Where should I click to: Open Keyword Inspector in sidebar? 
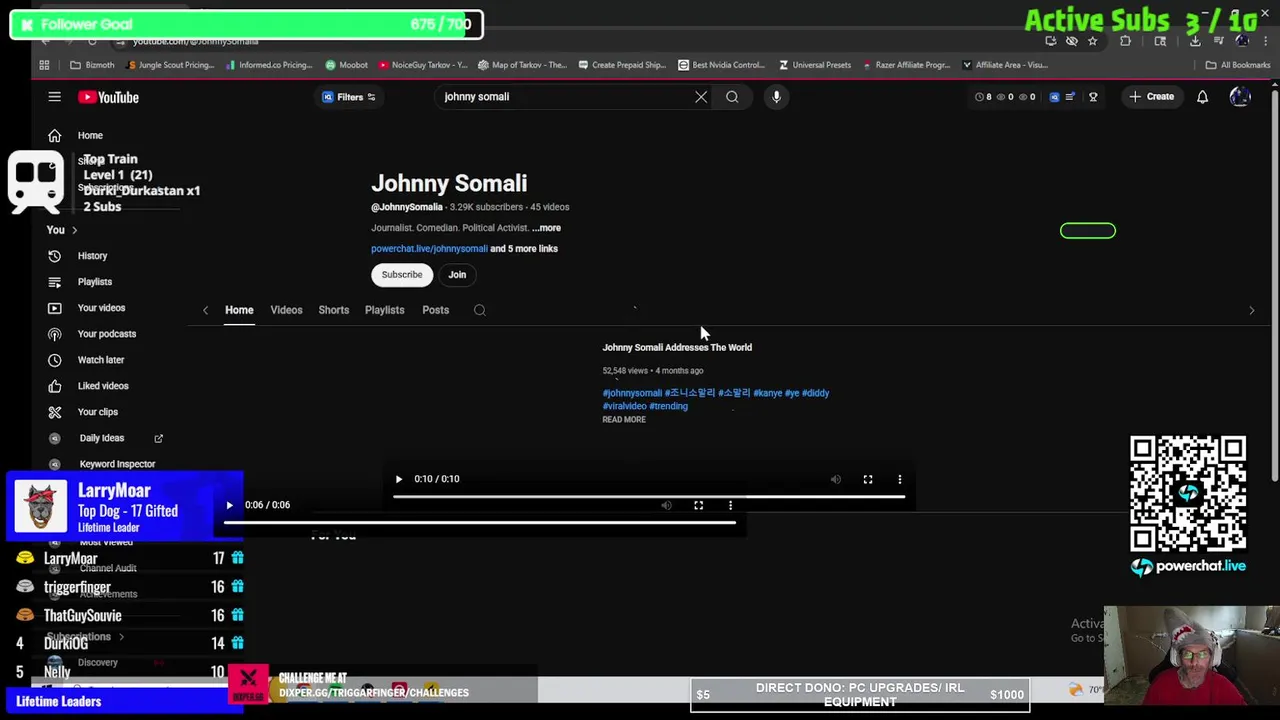click(x=117, y=464)
